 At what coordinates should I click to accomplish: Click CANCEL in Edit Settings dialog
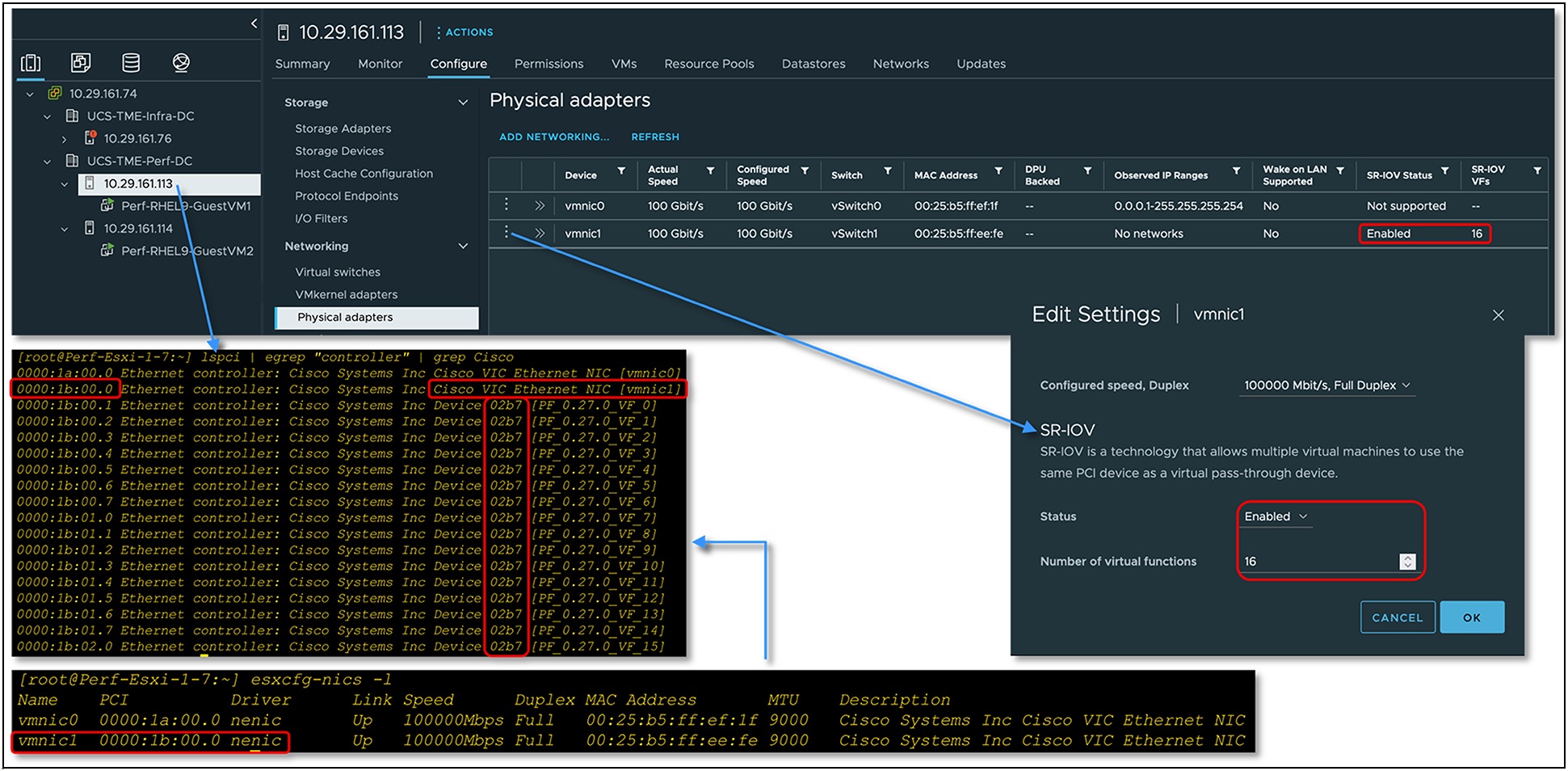point(1398,617)
